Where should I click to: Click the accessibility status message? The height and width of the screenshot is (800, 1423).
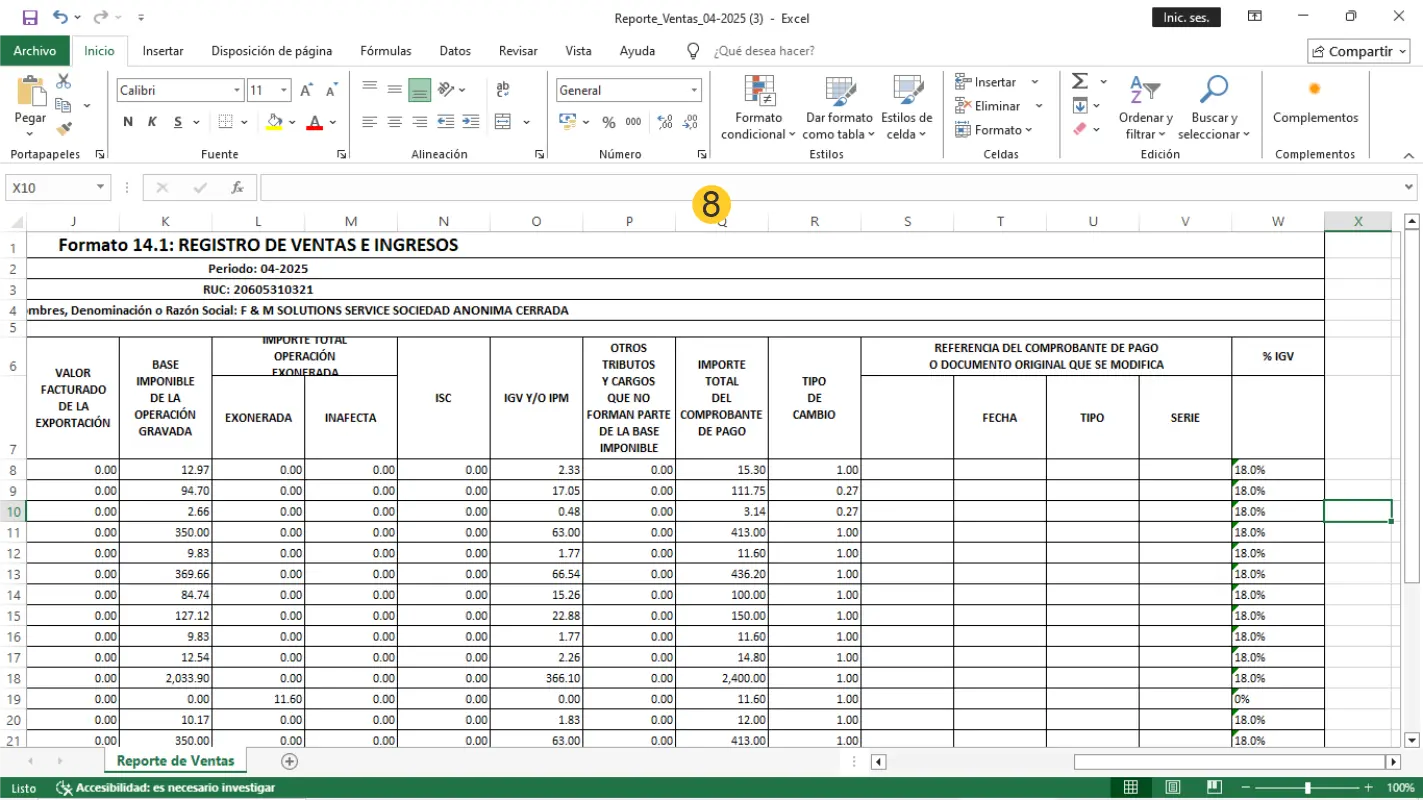(x=166, y=788)
